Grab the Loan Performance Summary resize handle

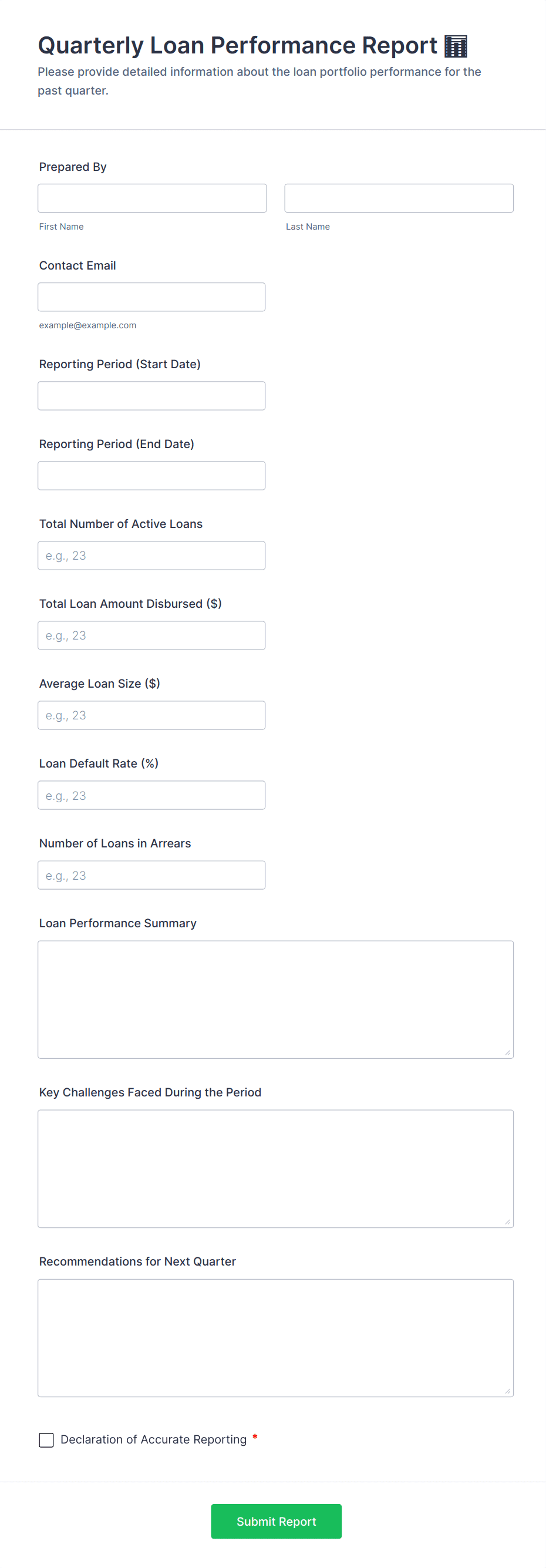508,1052
